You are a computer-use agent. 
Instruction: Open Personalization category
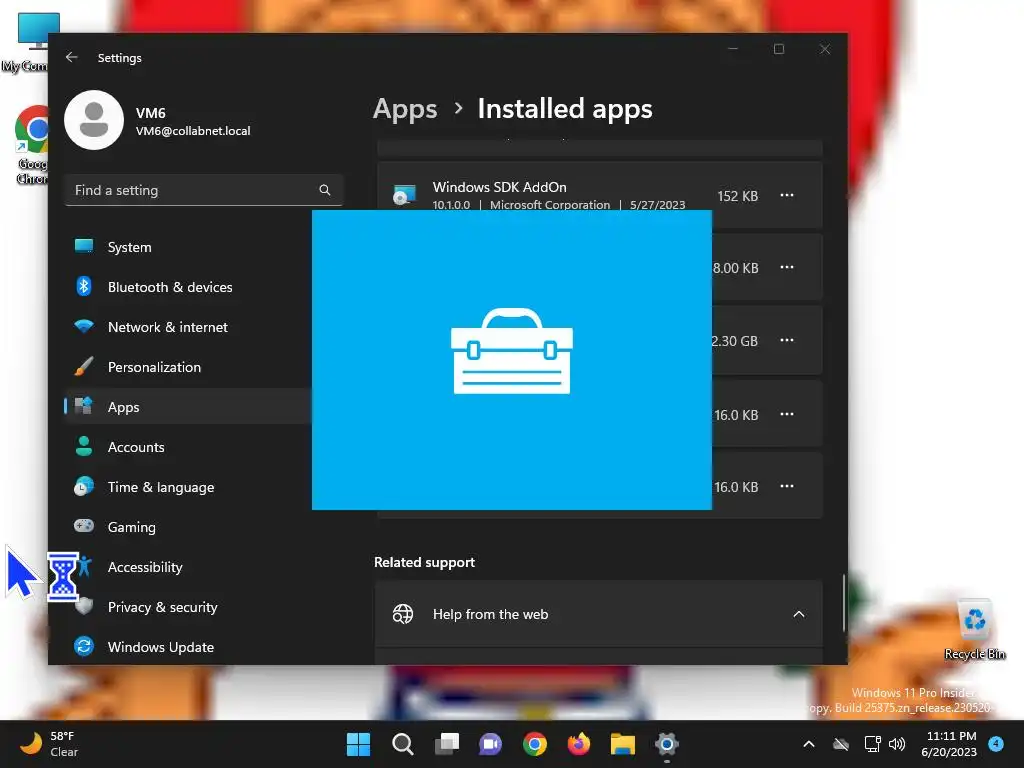pyautogui.click(x=188, y=367)
